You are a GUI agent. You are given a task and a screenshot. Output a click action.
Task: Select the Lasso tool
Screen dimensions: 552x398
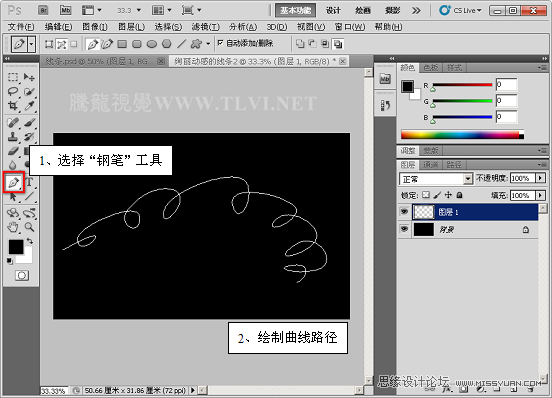click(13, 91)
